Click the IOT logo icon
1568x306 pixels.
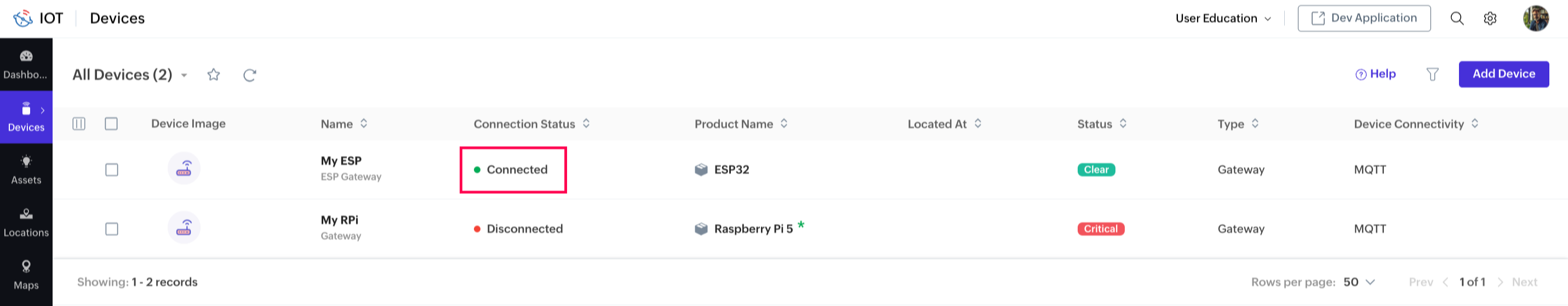pos(23,18)
